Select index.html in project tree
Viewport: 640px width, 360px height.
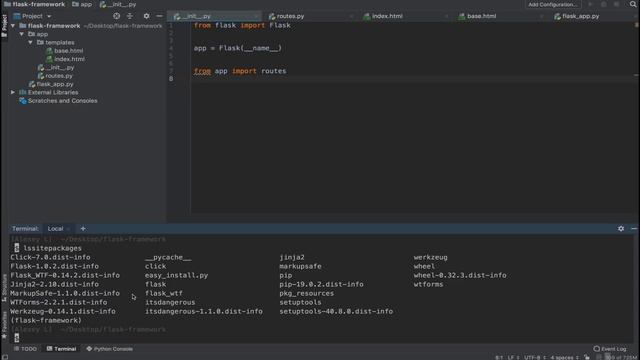[65, 59]
